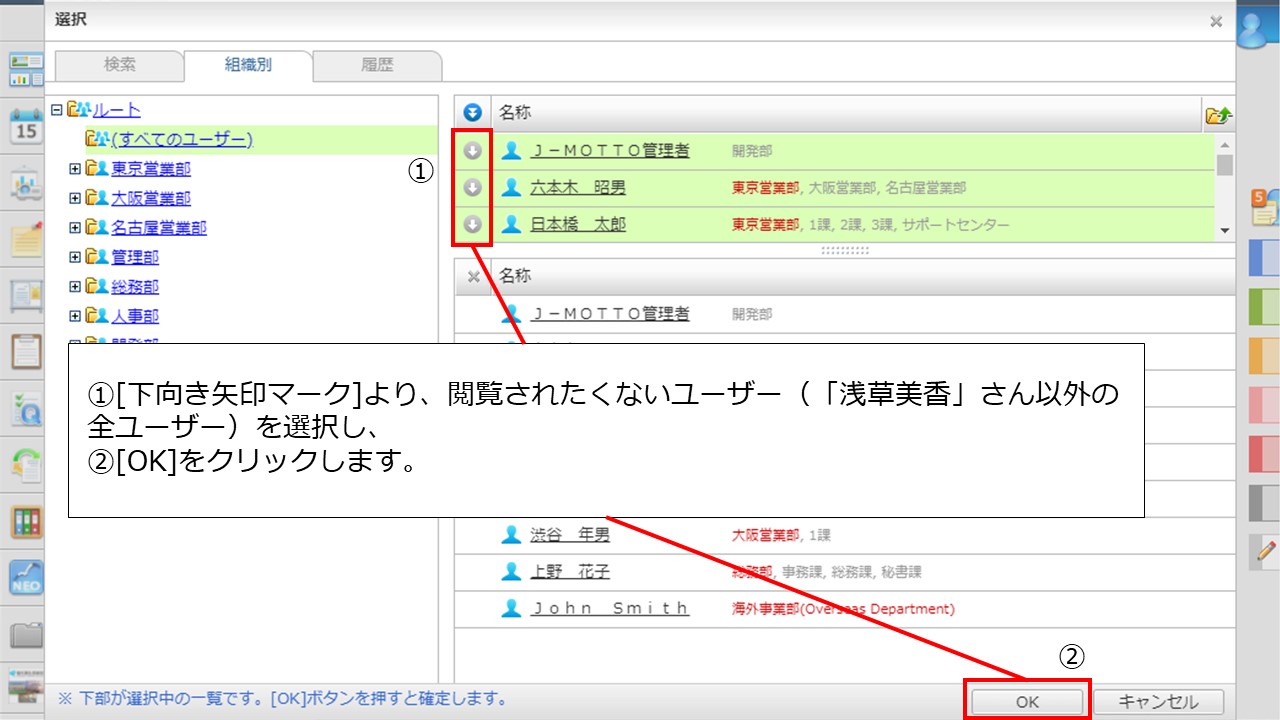This screenshot has width=1280, height=720.
Task: Click J-MOTTO管理者 in the selected list
Action: pyautogui.click(x=609, y=314)
